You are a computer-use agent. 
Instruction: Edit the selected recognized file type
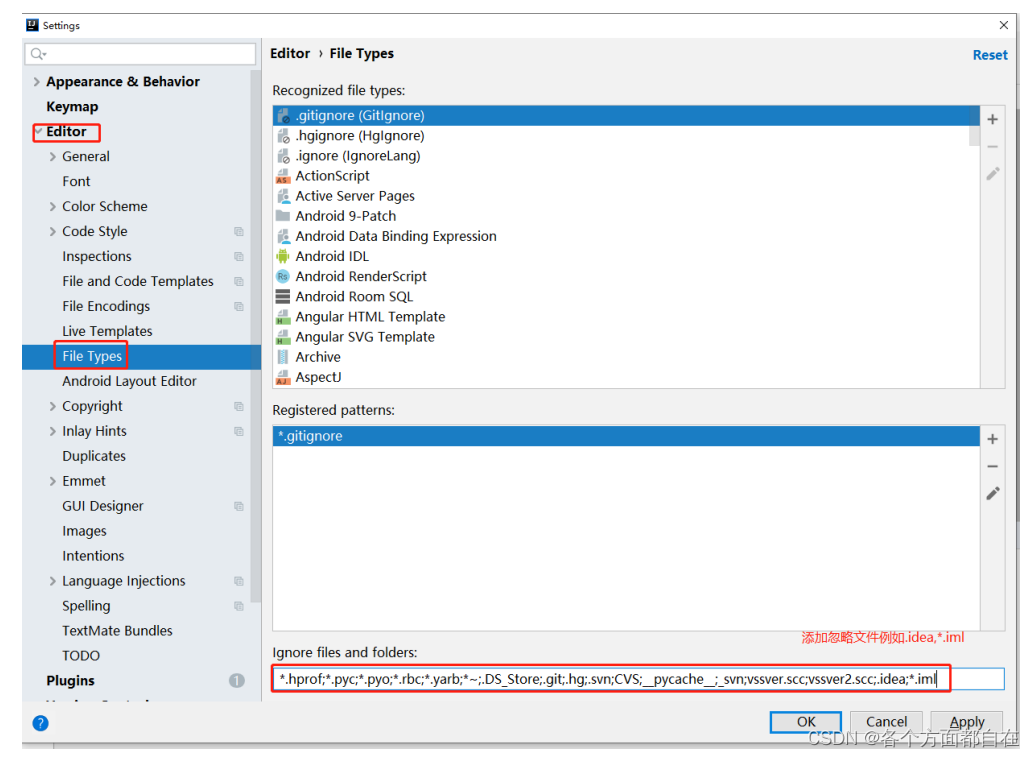pyautogui.click(x=992, y=174)
